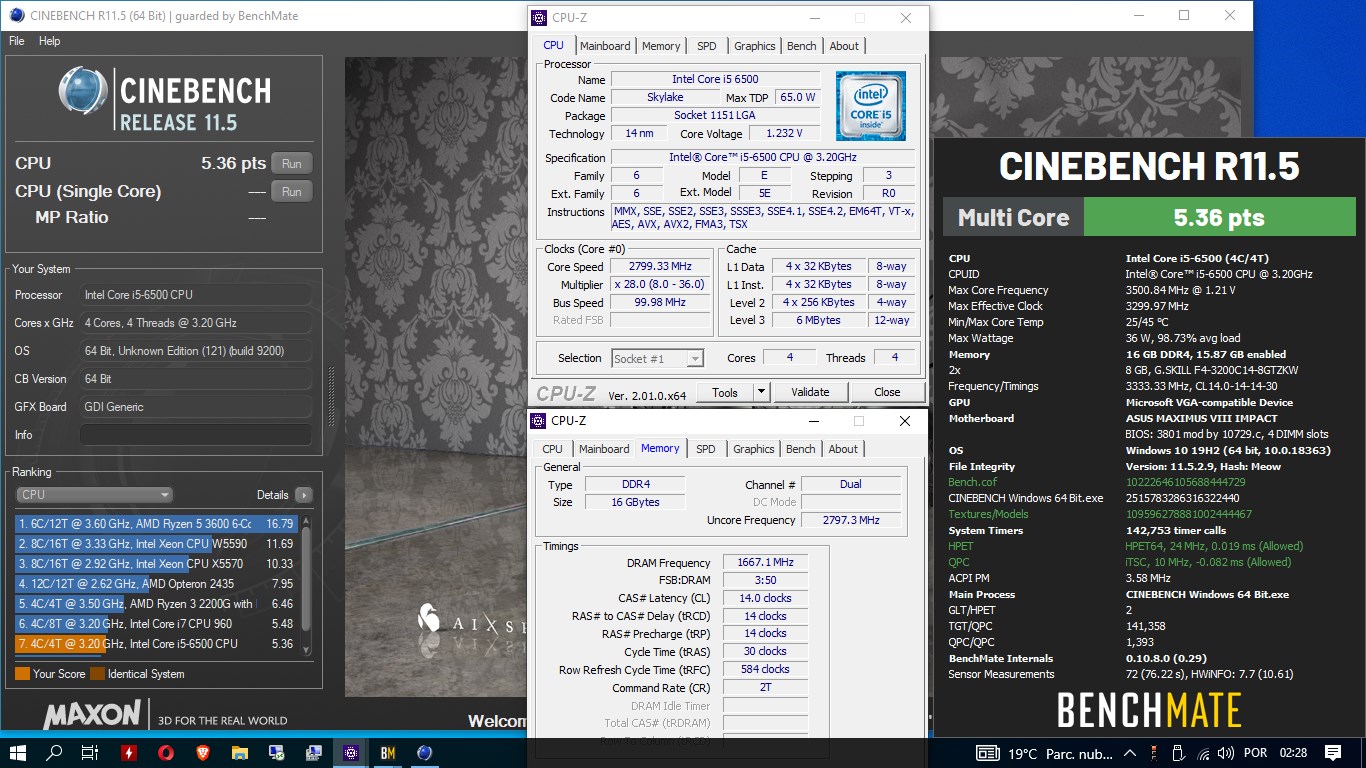Switch to Memory tab in upper CPU-Z
The height and width of the screenshot is (768, 1366).
(661, 46)
